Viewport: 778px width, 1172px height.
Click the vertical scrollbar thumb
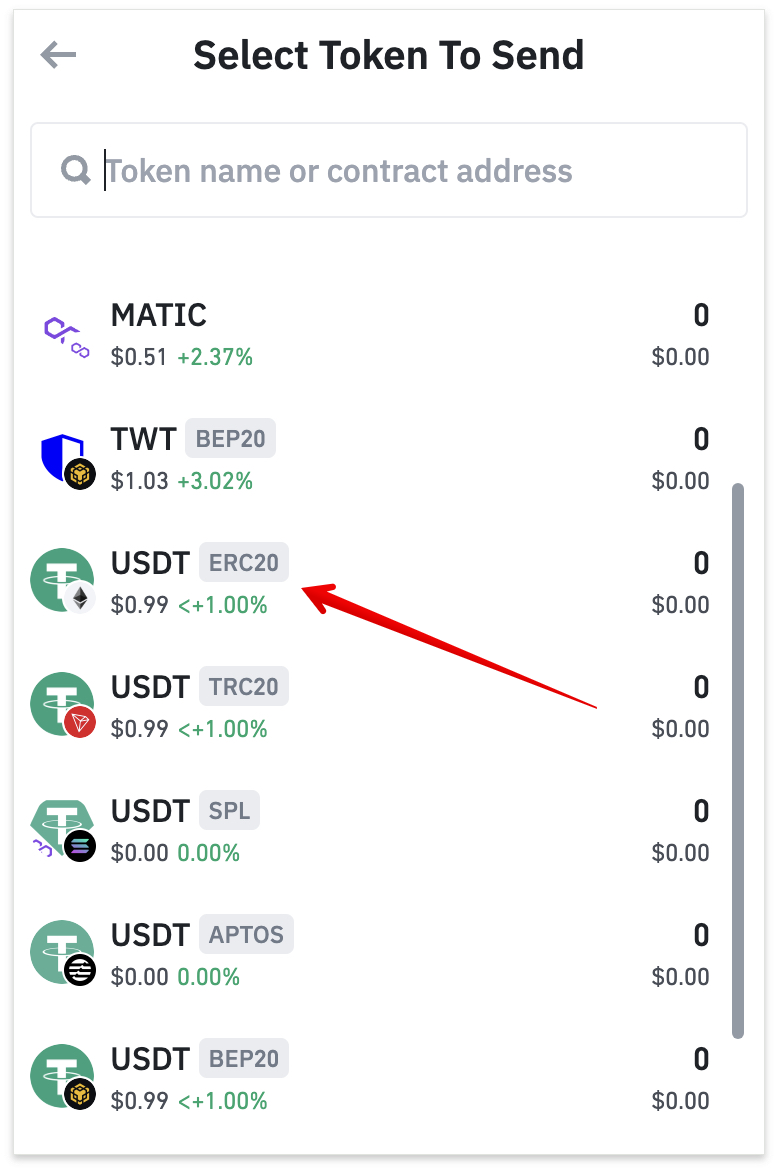pos(738,761)
